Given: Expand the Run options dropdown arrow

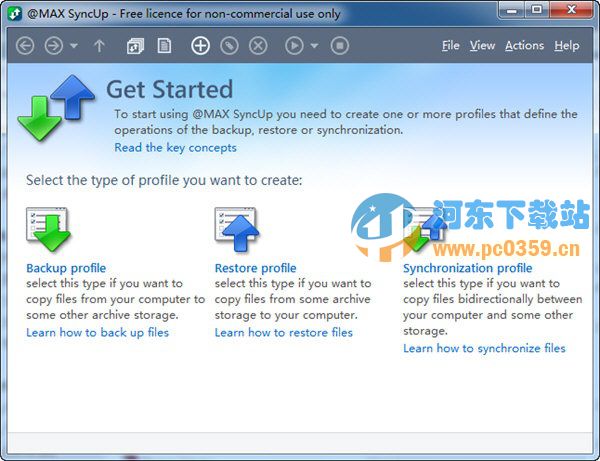Looking at the screenshot, I should click(x=314, y=46).
